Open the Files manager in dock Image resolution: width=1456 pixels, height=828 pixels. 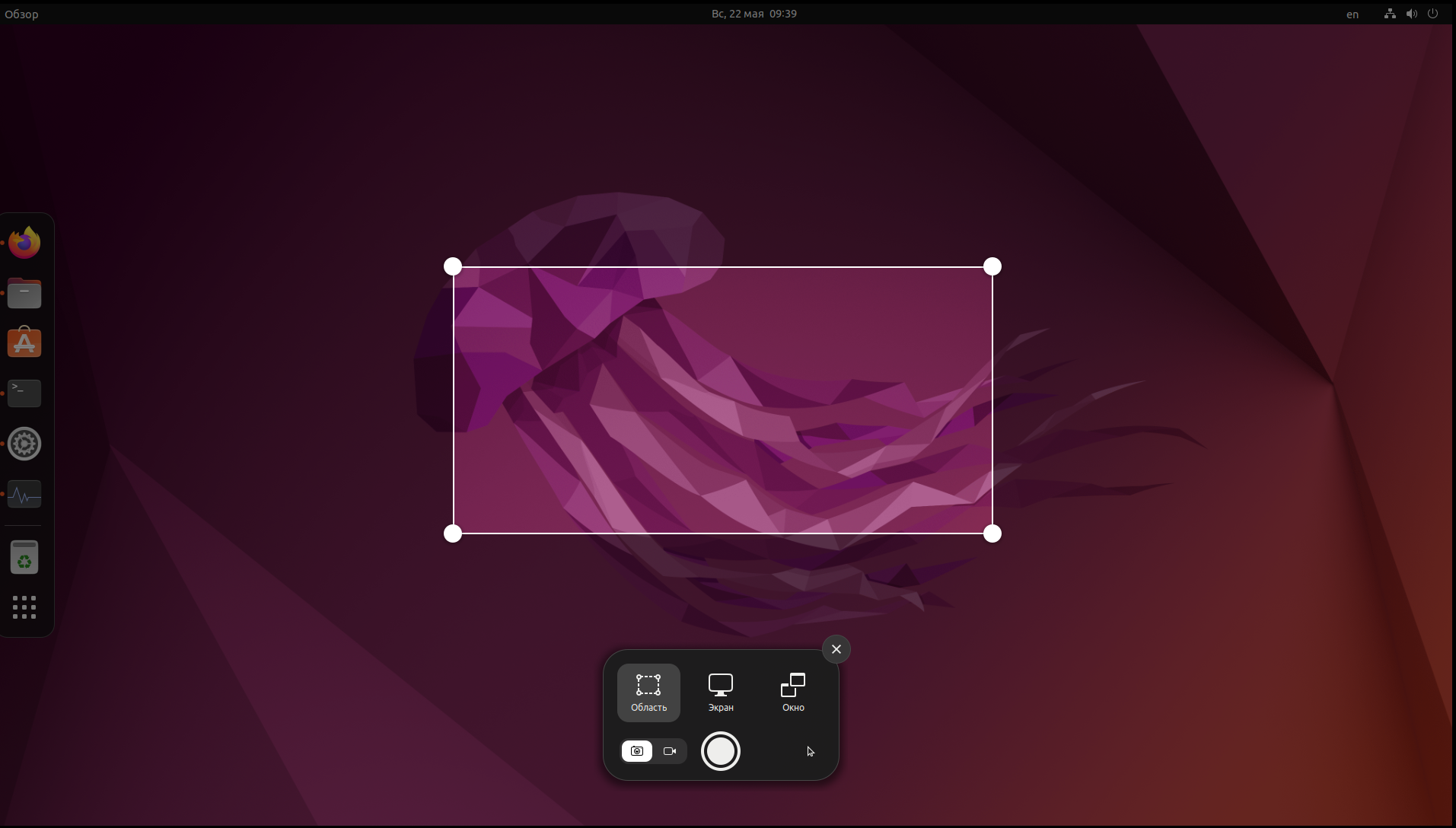tap(24, 293)
